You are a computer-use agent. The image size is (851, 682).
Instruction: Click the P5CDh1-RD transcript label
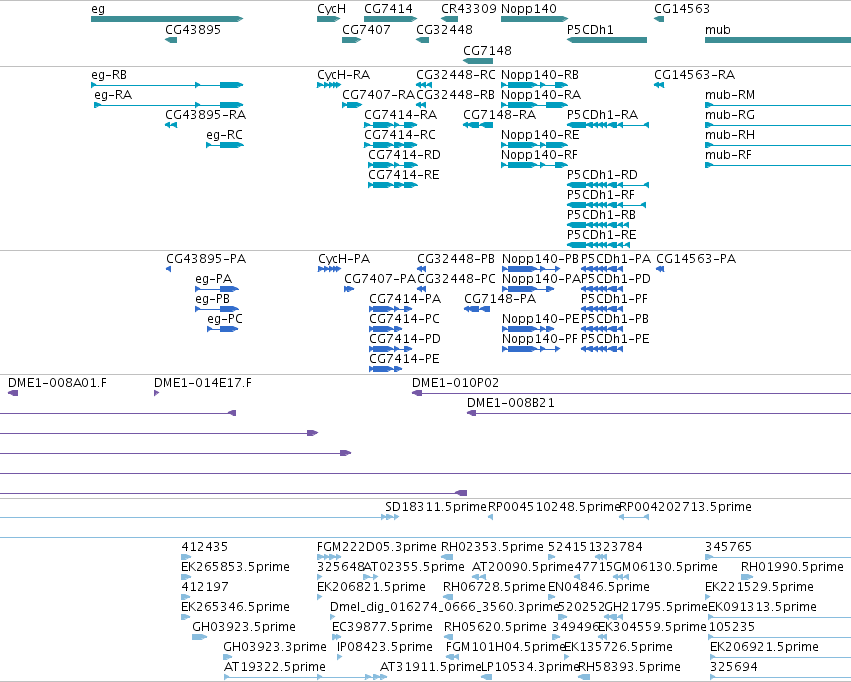click(x=602, y=175)
